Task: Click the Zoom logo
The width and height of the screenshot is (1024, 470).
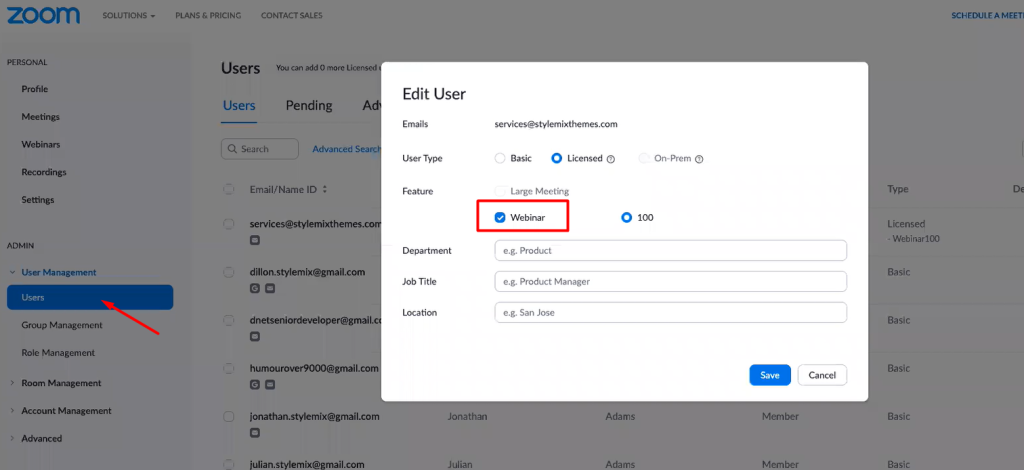Action: coord(45,15)
